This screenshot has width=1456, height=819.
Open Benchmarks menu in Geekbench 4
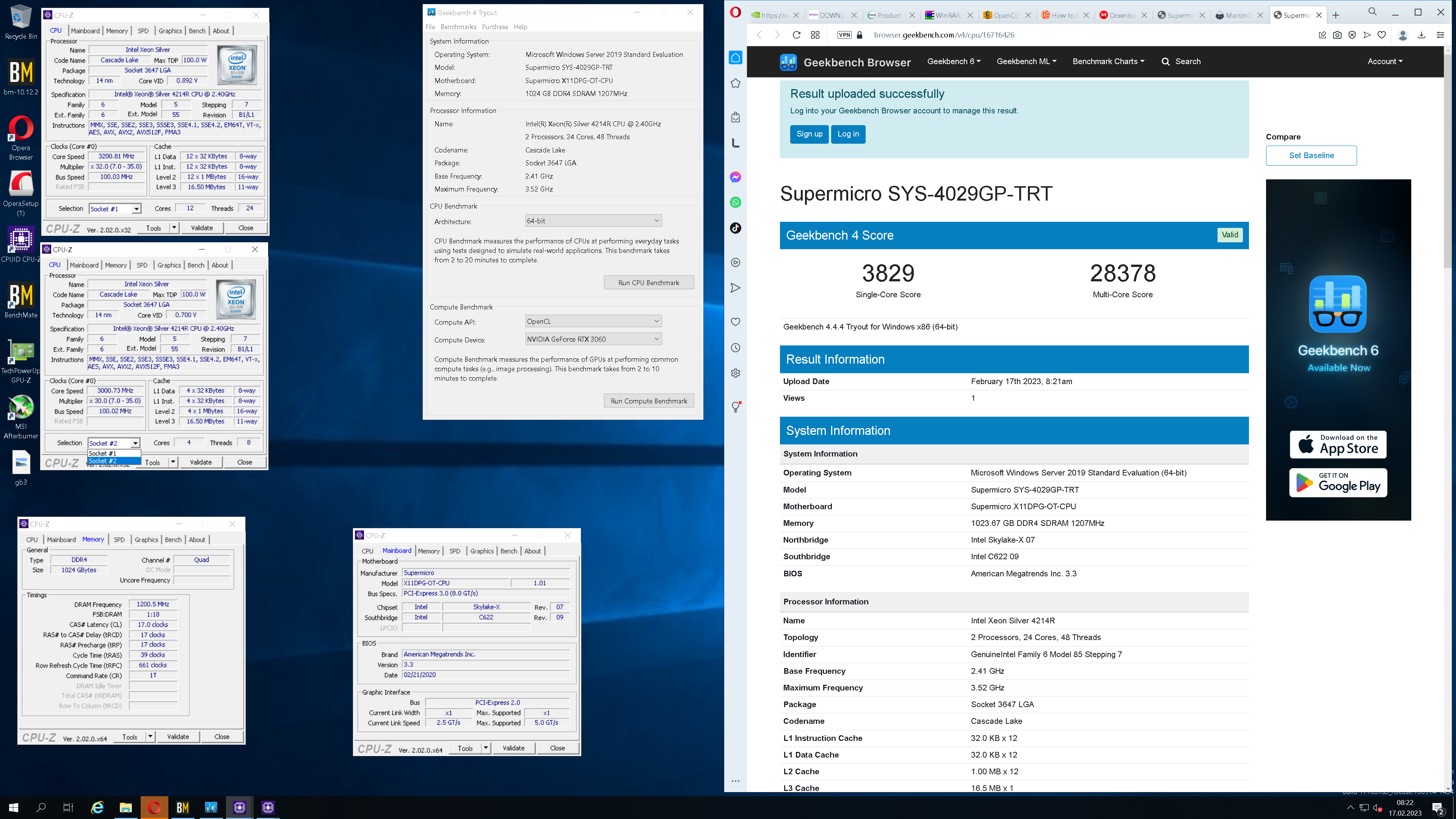click(x=458, y=27)
